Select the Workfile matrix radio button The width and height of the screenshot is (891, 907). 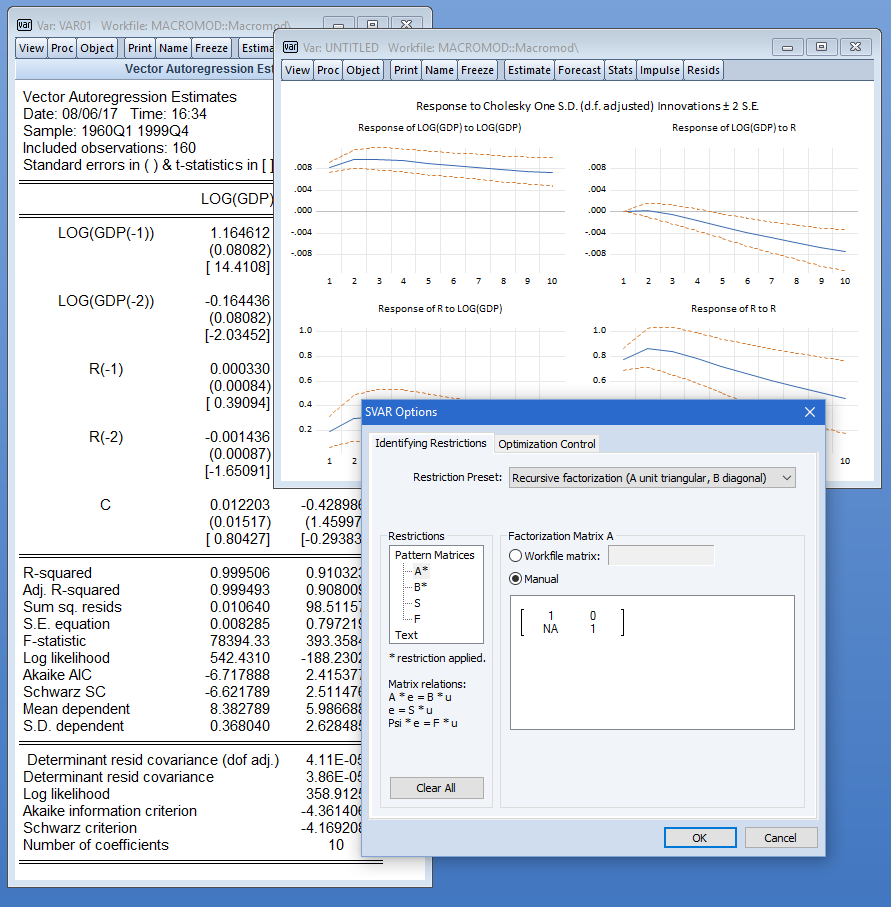[516, 555]
